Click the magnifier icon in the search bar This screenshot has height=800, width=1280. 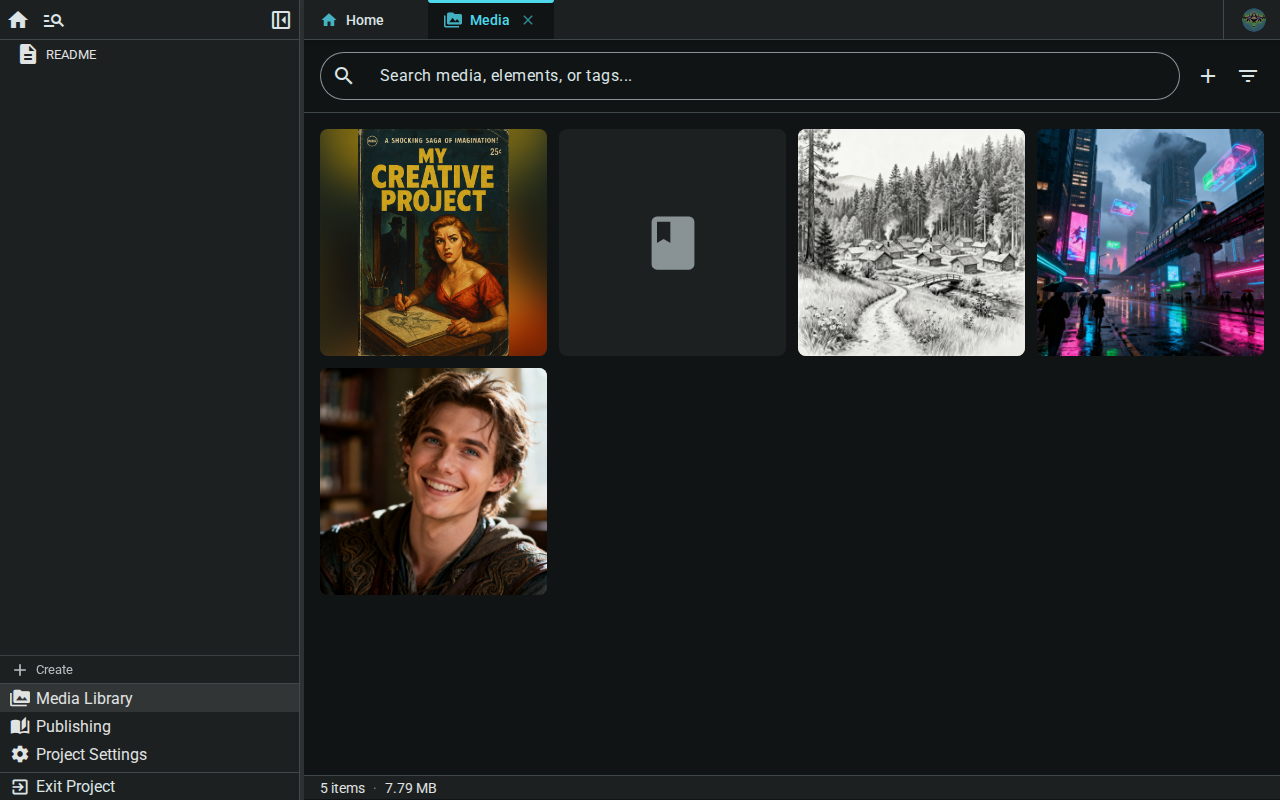(x=344, y=76)
